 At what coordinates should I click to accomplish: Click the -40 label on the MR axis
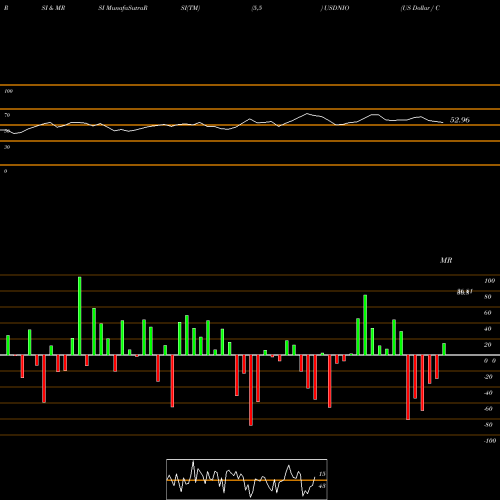[x=488, y=393]
